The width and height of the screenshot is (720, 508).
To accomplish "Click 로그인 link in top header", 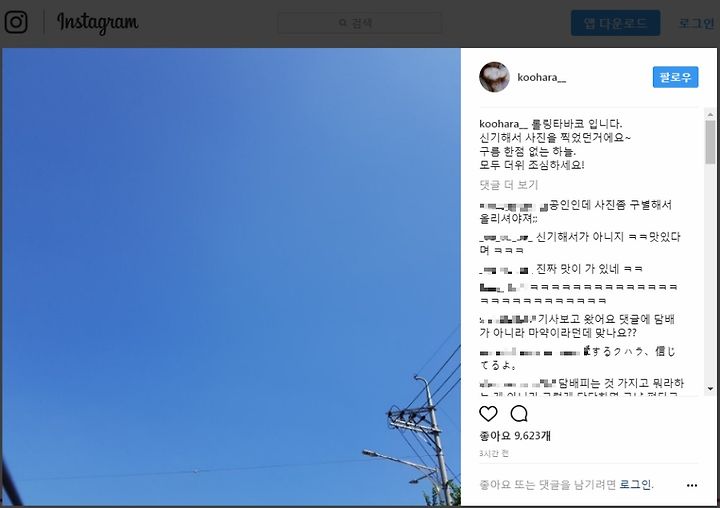I will coord(697,23).
